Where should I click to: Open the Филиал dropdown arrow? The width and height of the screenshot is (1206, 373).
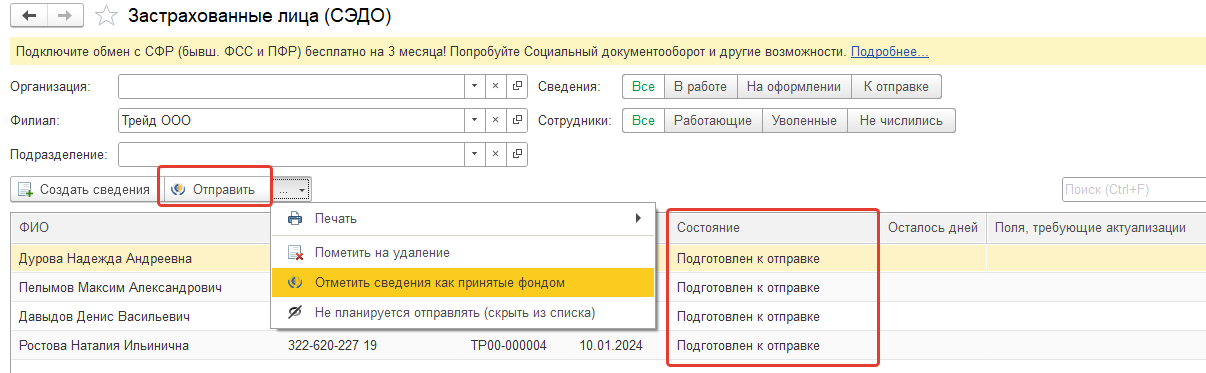tap(474, 121)
